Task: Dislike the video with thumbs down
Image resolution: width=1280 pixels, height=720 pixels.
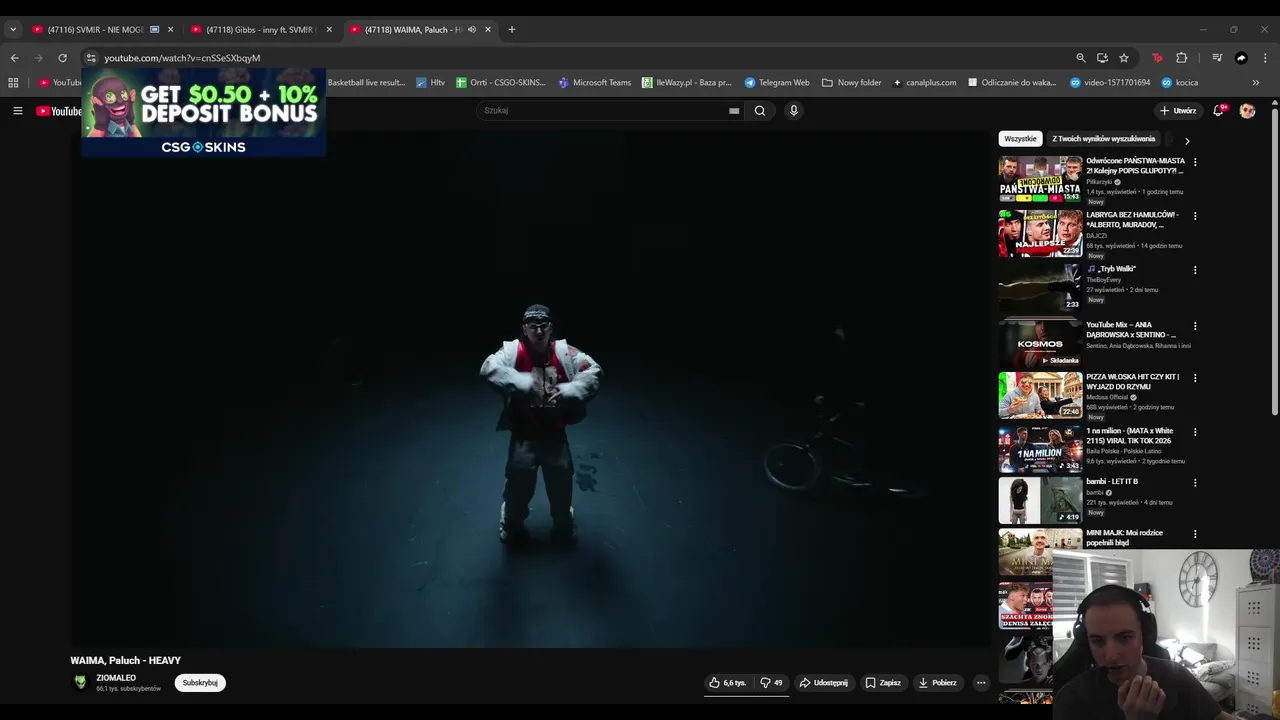Action: point(771,683)
